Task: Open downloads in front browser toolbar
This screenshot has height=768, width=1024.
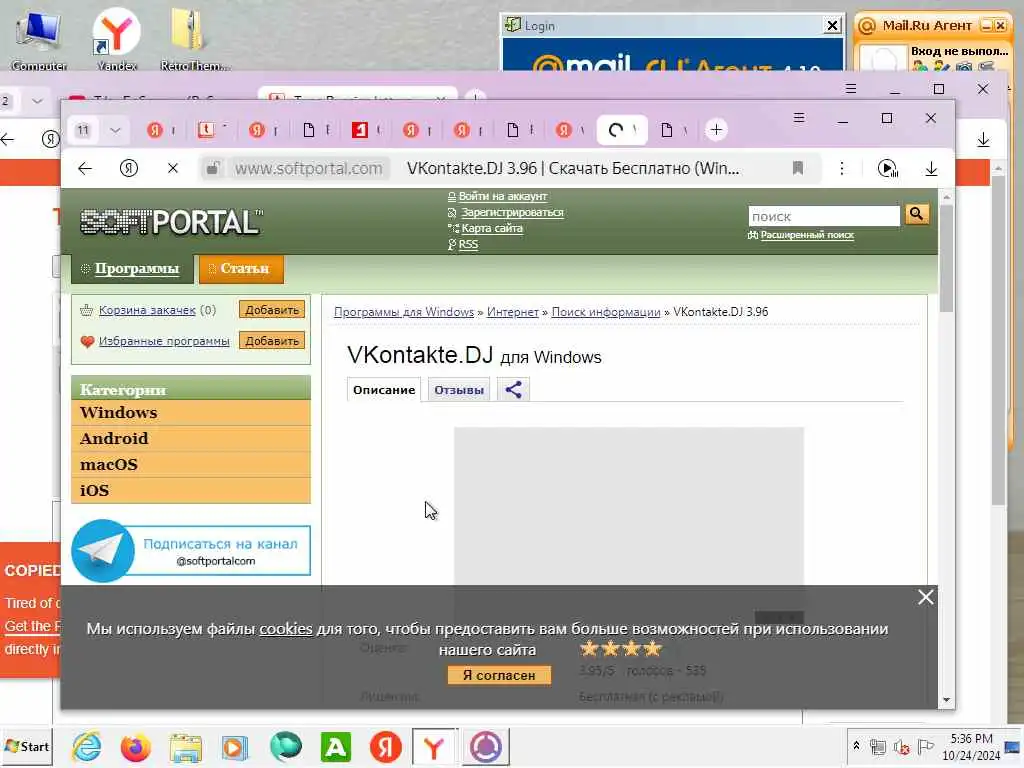Action: pyautogui.click(x=931, y=168)
